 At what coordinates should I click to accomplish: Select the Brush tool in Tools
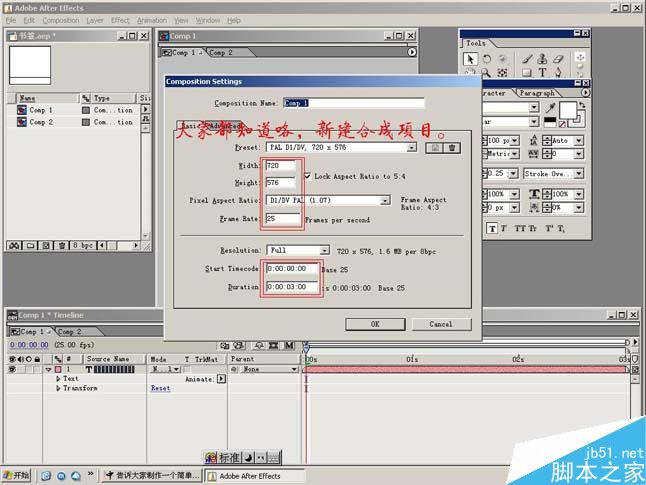click(x=527, y=59)
